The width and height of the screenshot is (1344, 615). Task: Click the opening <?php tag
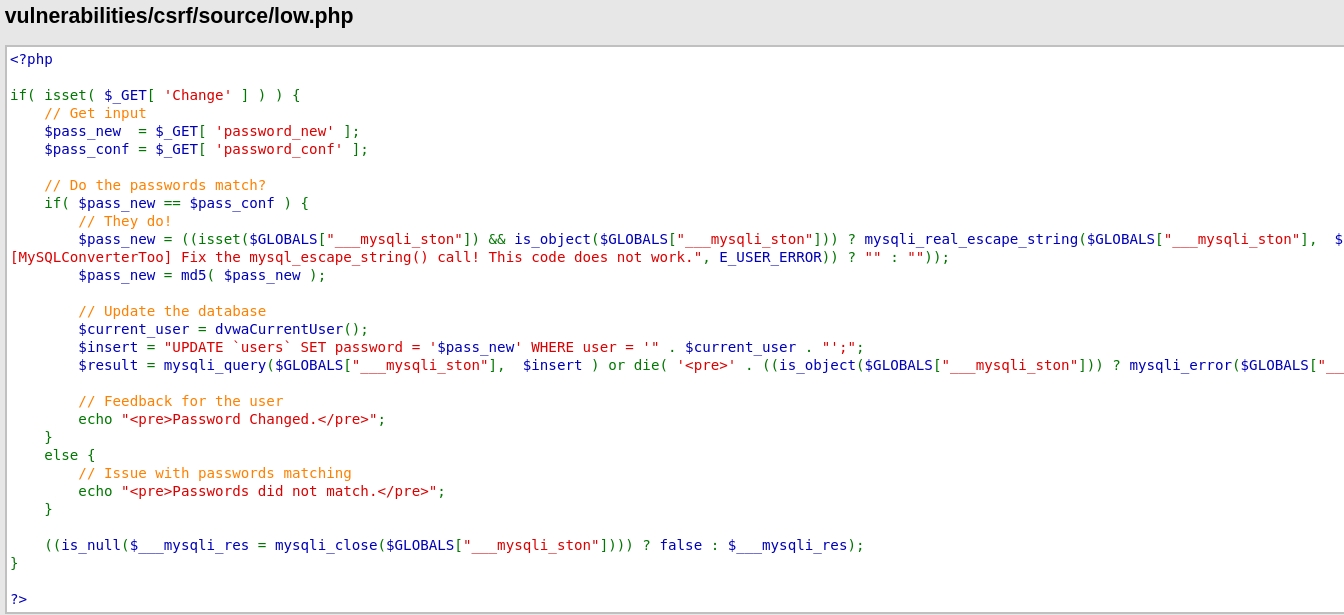(31, 59)
